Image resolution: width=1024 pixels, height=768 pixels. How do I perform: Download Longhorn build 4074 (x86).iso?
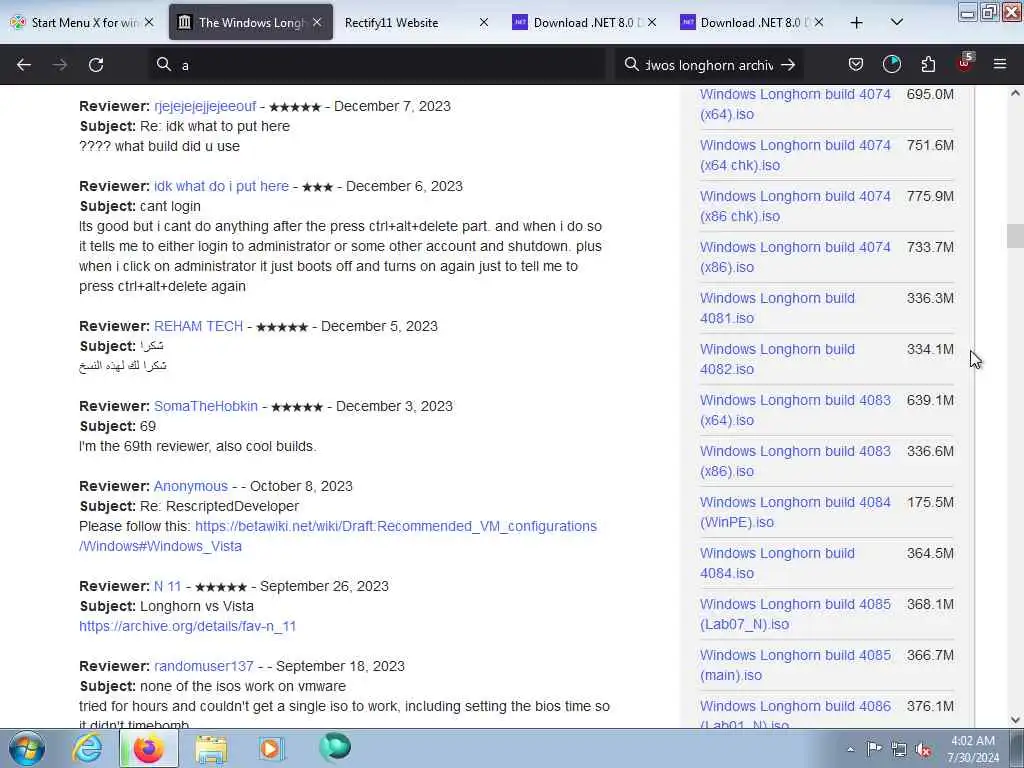[x=795, y=257]
